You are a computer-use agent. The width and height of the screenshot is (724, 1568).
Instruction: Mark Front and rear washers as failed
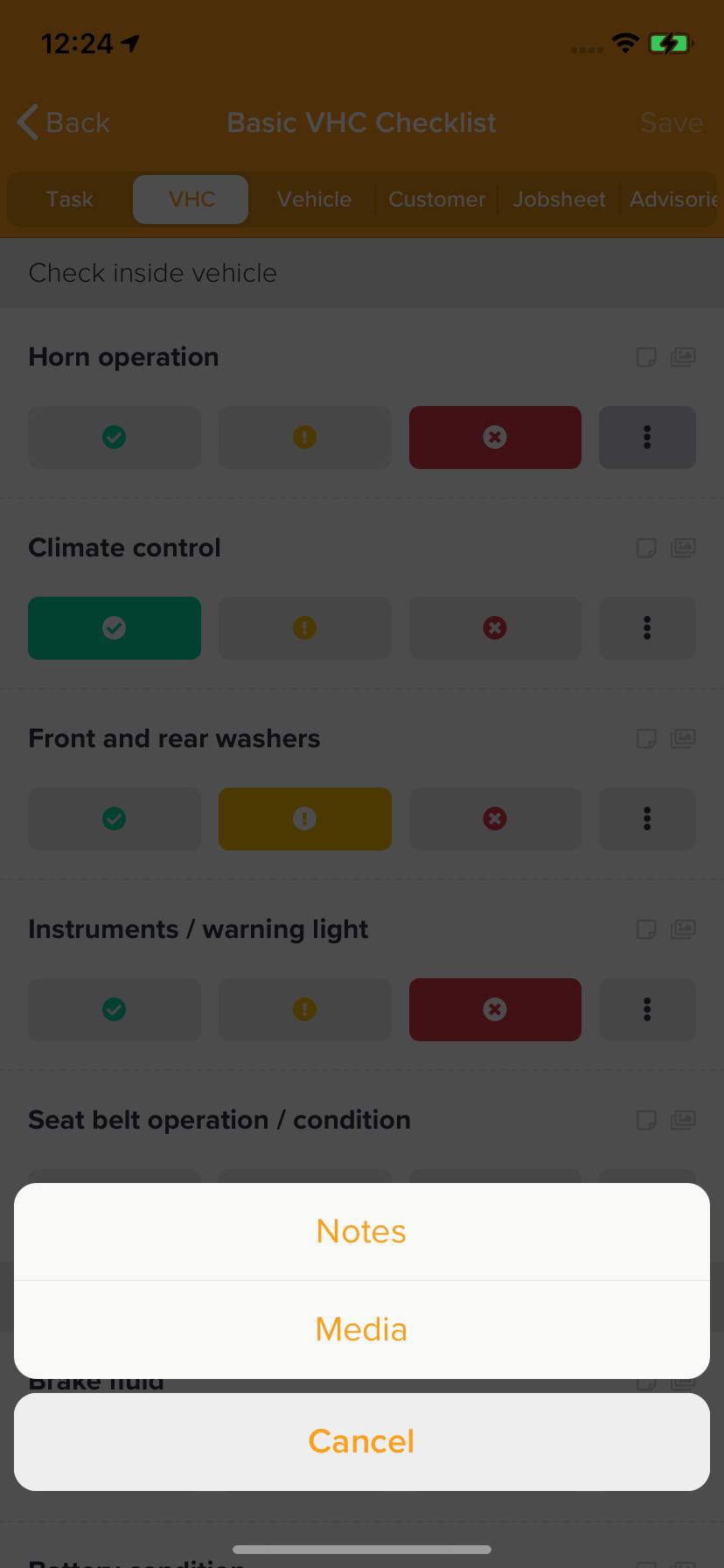(495, 819)
